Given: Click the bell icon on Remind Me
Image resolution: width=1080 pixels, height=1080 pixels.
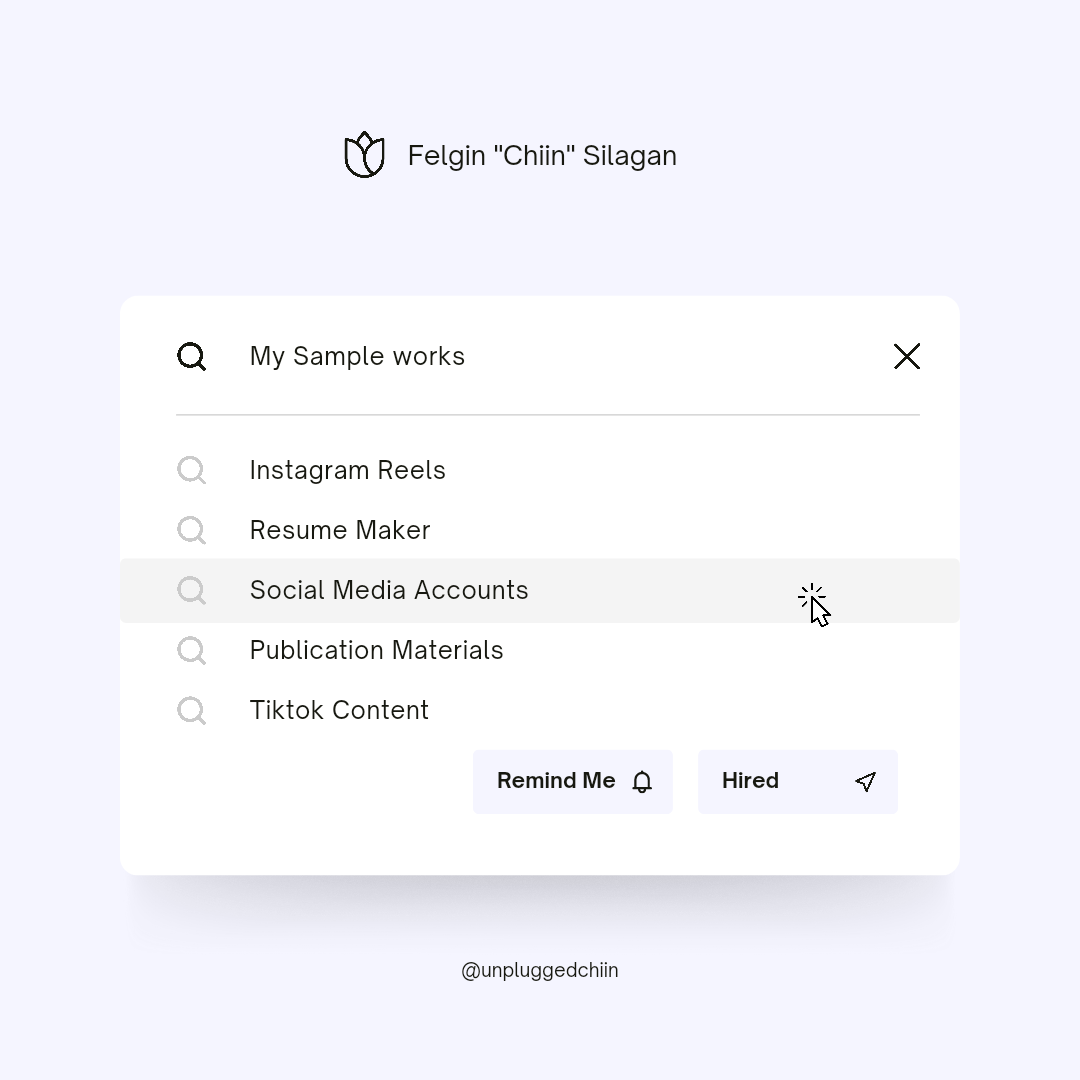Looking at the screenshot, I should click(642, 782).
